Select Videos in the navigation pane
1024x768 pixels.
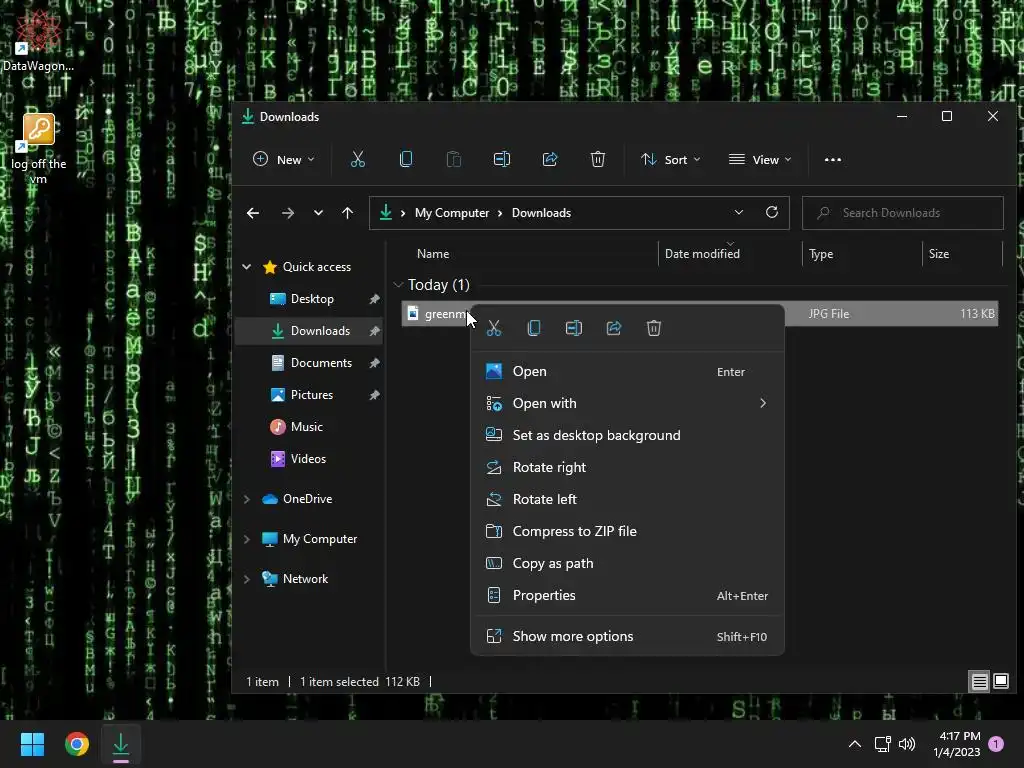[x=308, y=459]
